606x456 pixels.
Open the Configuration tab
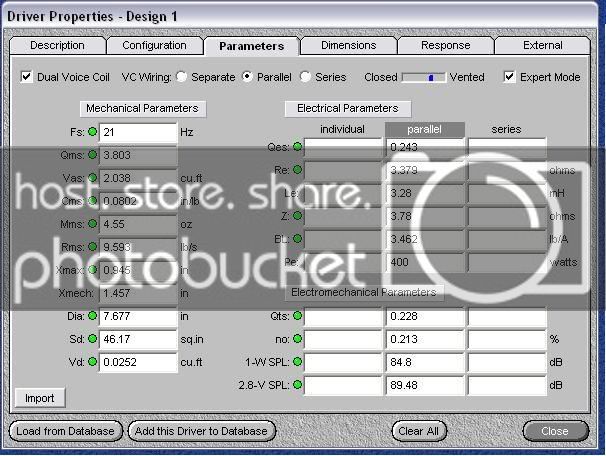coord(155,46)
